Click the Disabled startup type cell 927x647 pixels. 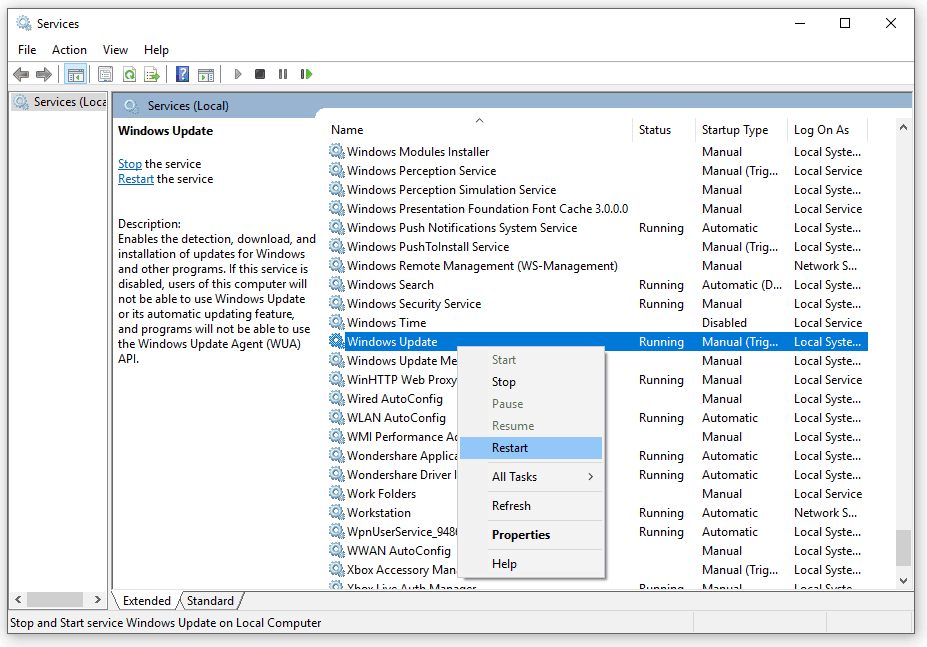pos(724,322)
